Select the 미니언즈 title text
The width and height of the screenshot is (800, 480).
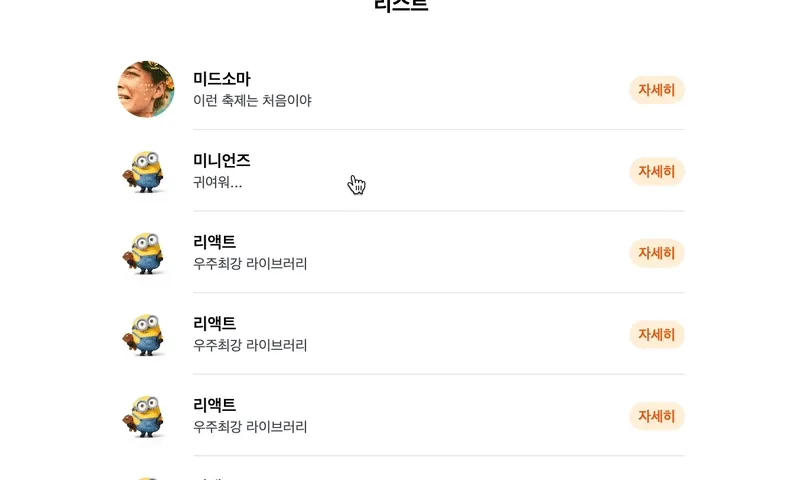click(222, 160)
